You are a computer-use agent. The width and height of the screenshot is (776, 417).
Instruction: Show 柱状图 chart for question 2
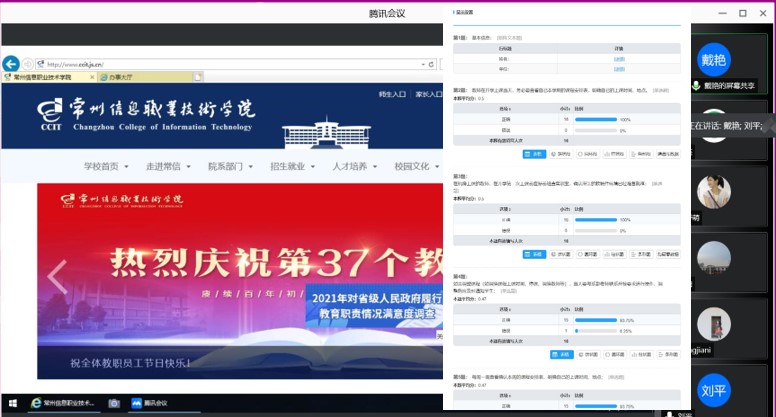(614, 154)
